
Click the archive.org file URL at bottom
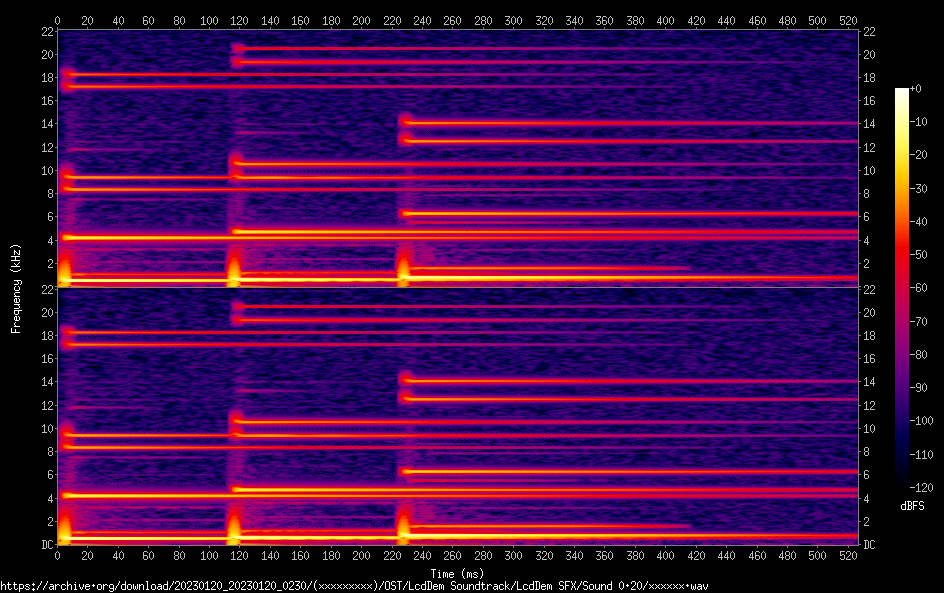[354, 586]
